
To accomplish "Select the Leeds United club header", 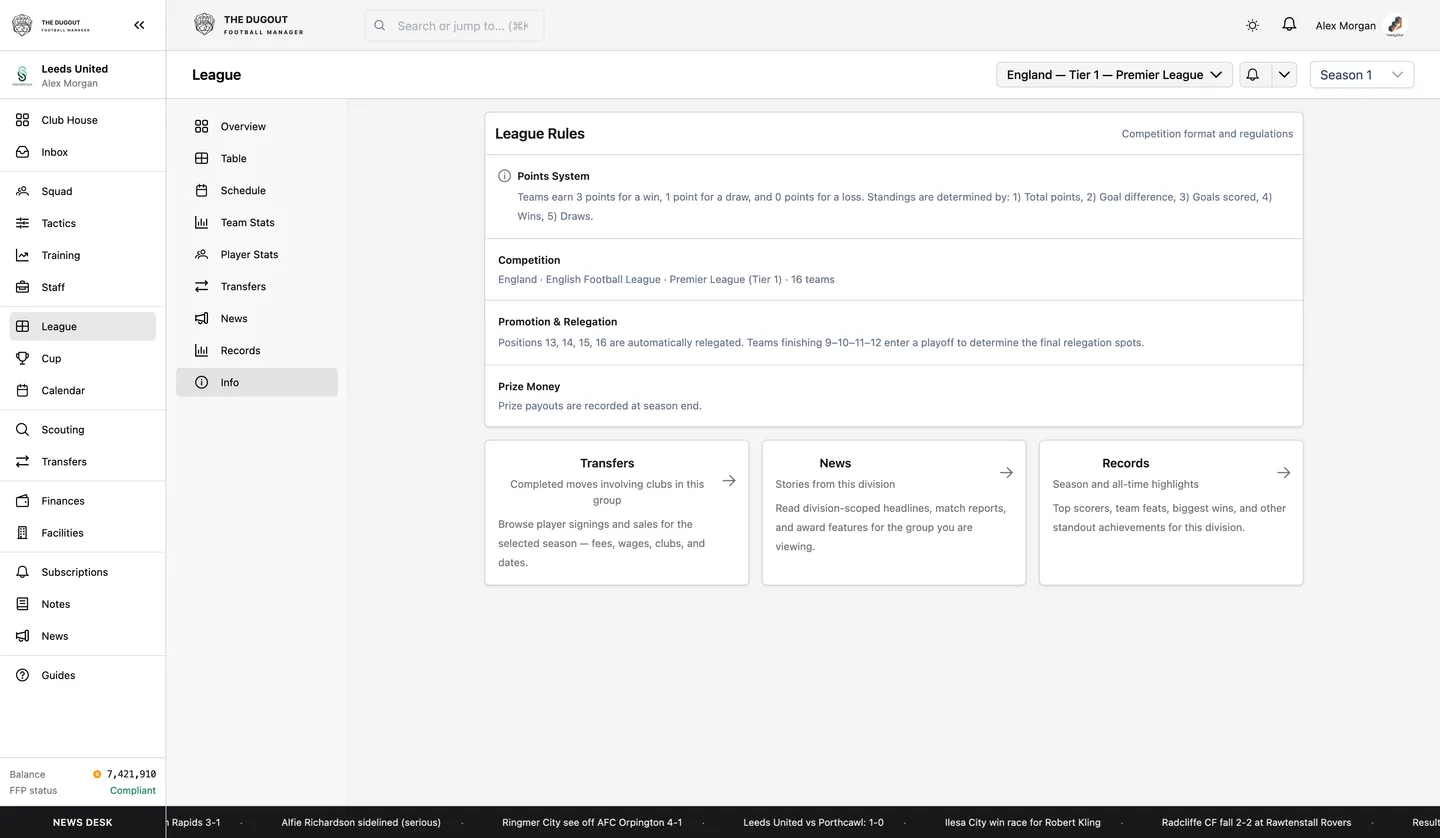I will 83,75.
